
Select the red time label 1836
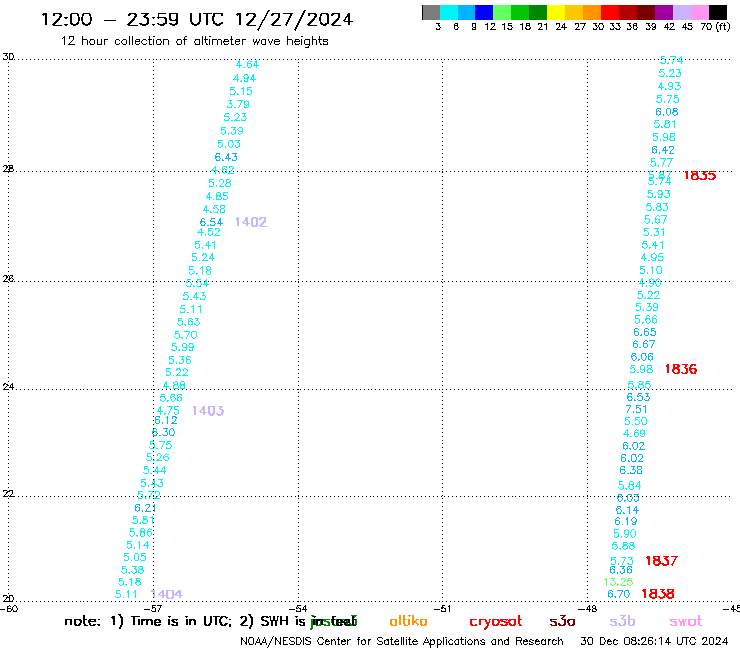pos(681,369)
